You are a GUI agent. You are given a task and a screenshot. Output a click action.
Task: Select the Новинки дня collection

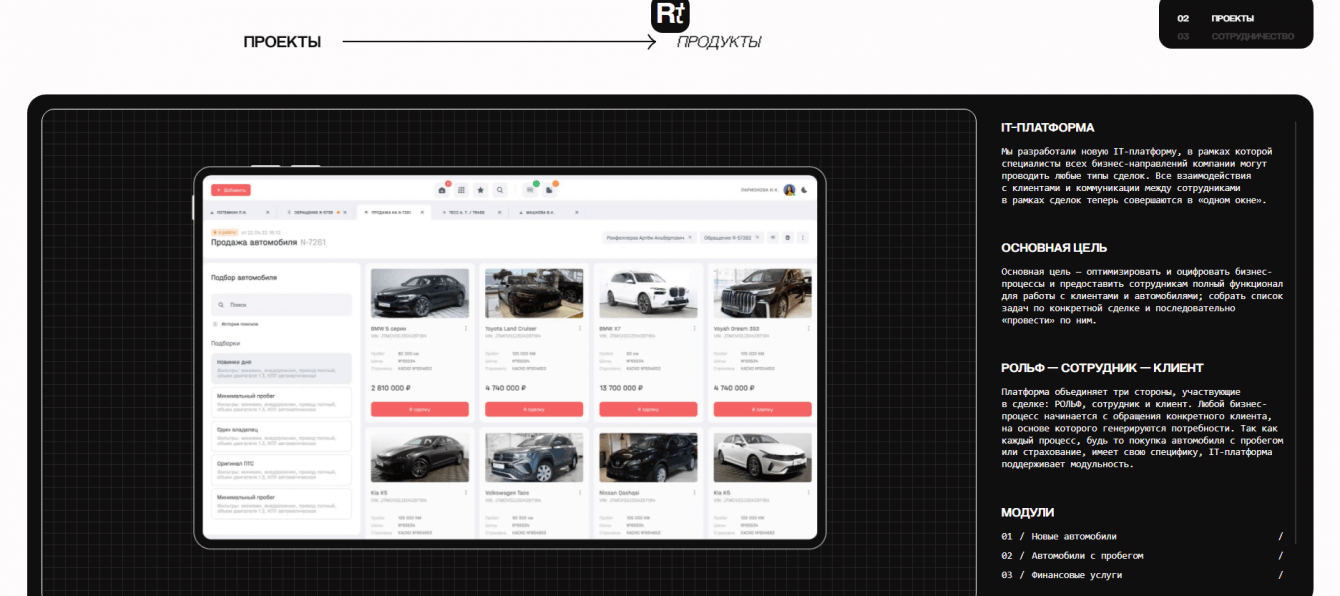(x=281, y=367)
